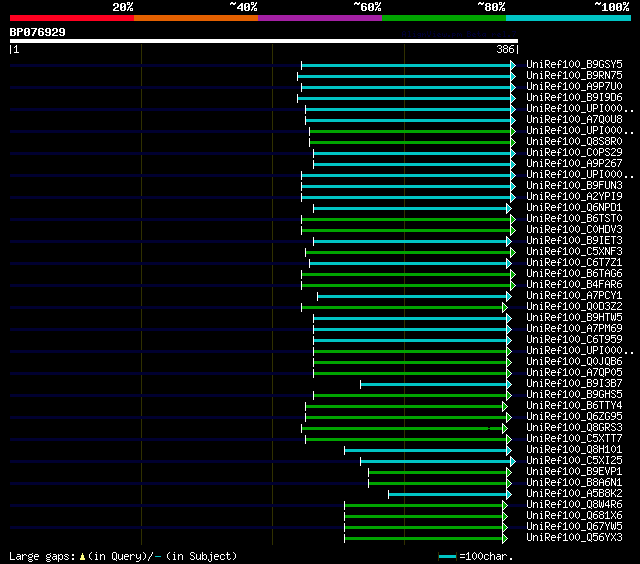Click the short cyan B9I3B7 alignment bar
The image size is (640, 564).
pyautogui.click(x=434, y=384)
